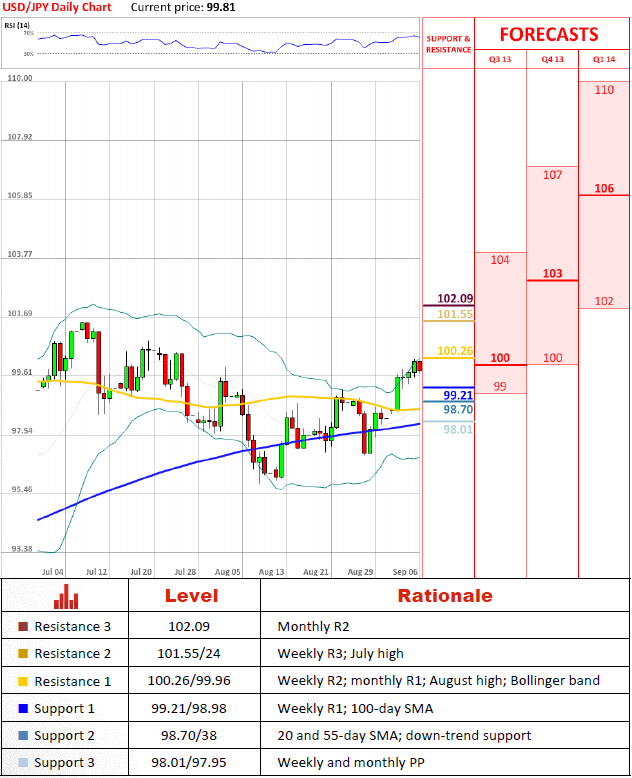Screen dimensions: 632x778
Task: Click the Support 3 light-blue swatch
Action: pyautogui.click(x=23, y=763)
